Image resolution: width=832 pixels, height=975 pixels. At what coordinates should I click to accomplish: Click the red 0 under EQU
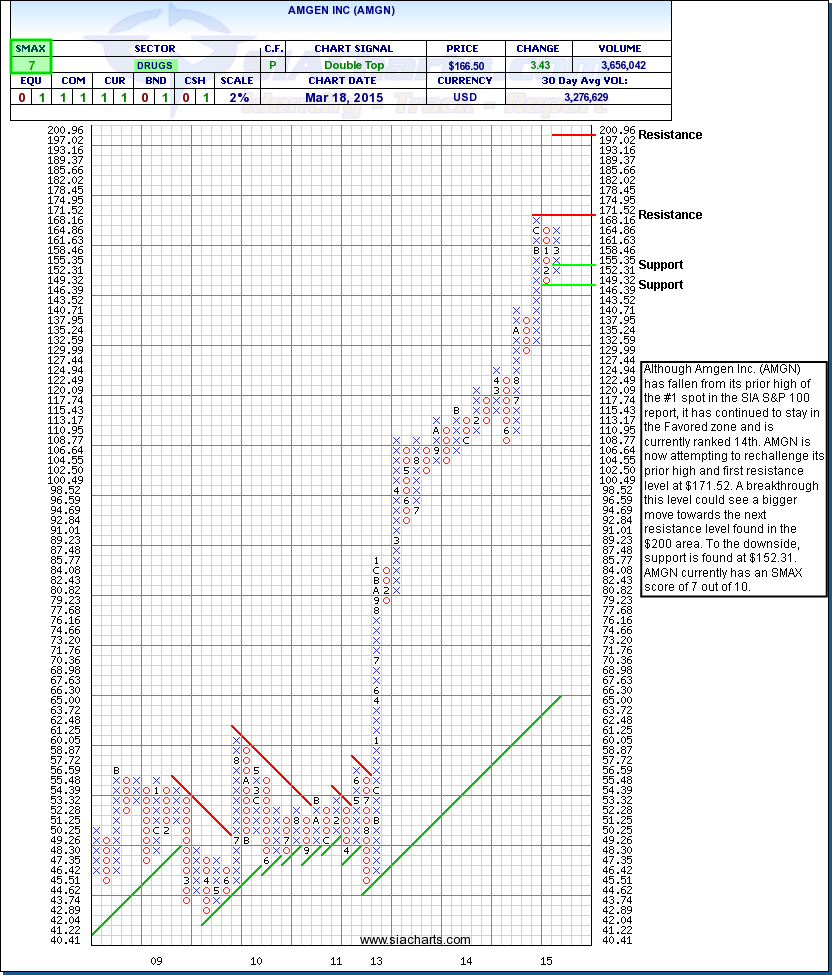(20, 97)
